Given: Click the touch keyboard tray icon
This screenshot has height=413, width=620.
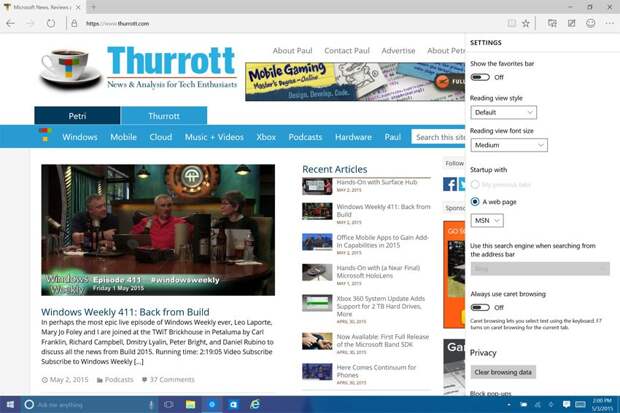Looking at the screenshot, I should point(580,404).
